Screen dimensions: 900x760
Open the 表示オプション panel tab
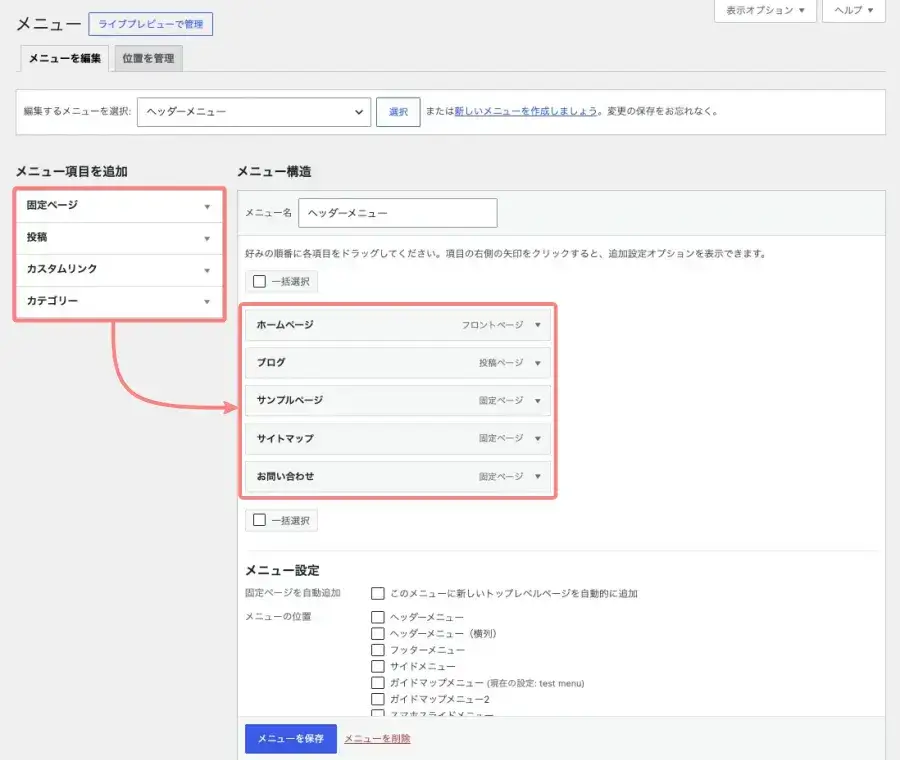(765, 10)
